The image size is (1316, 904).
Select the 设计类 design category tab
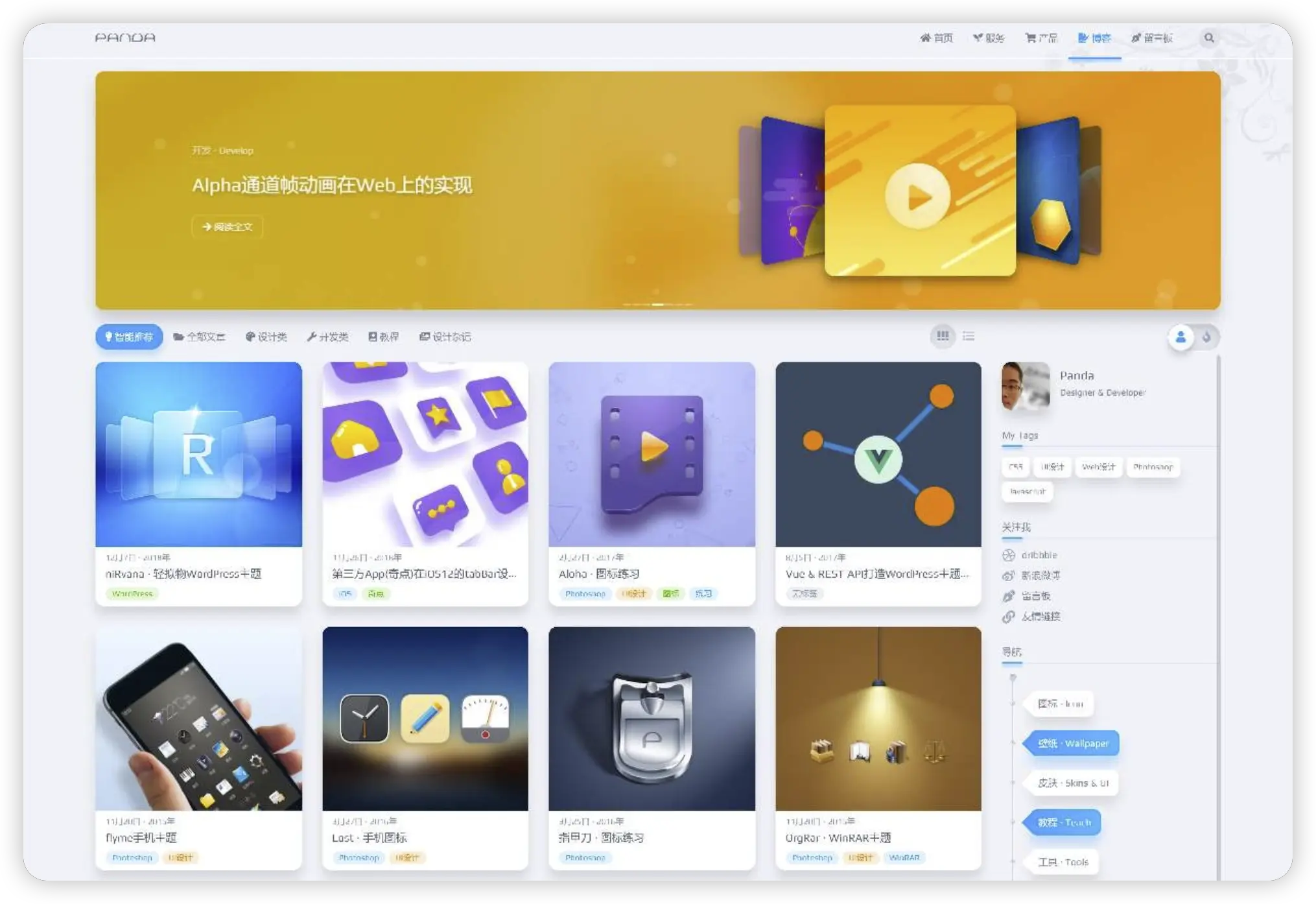266,337
